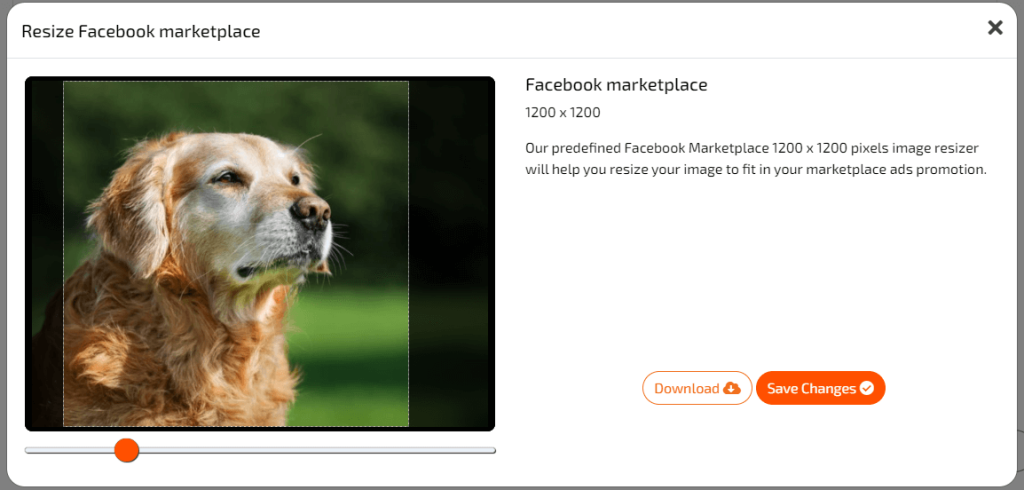Click the Download button
The image size is (1024, 490).
point(696,388)
